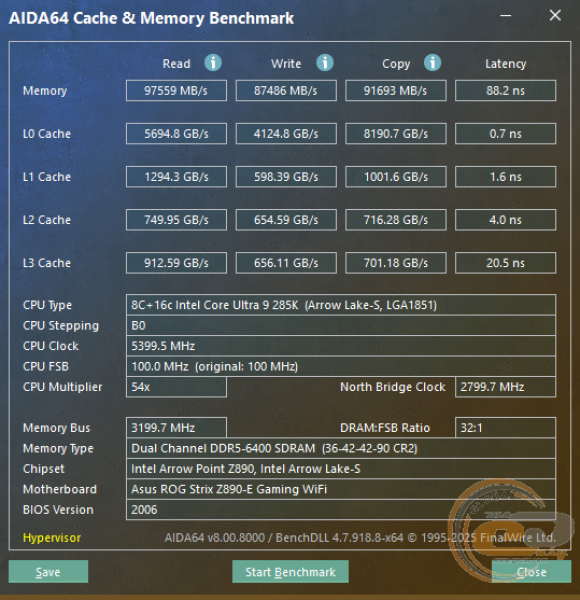Screen dimensions: 580x600
Task: Click Start Benchmark
Action: pyautogui.click(x=290, y=572)
